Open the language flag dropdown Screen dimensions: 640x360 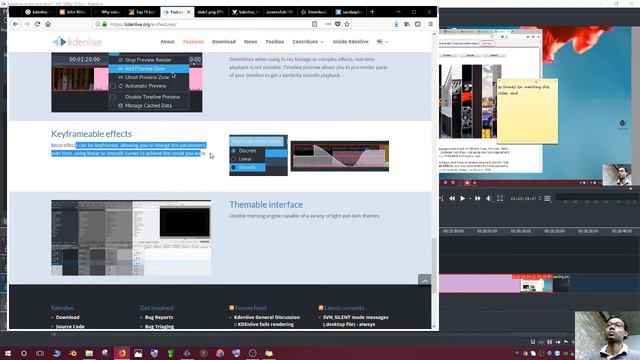[382, 42]
